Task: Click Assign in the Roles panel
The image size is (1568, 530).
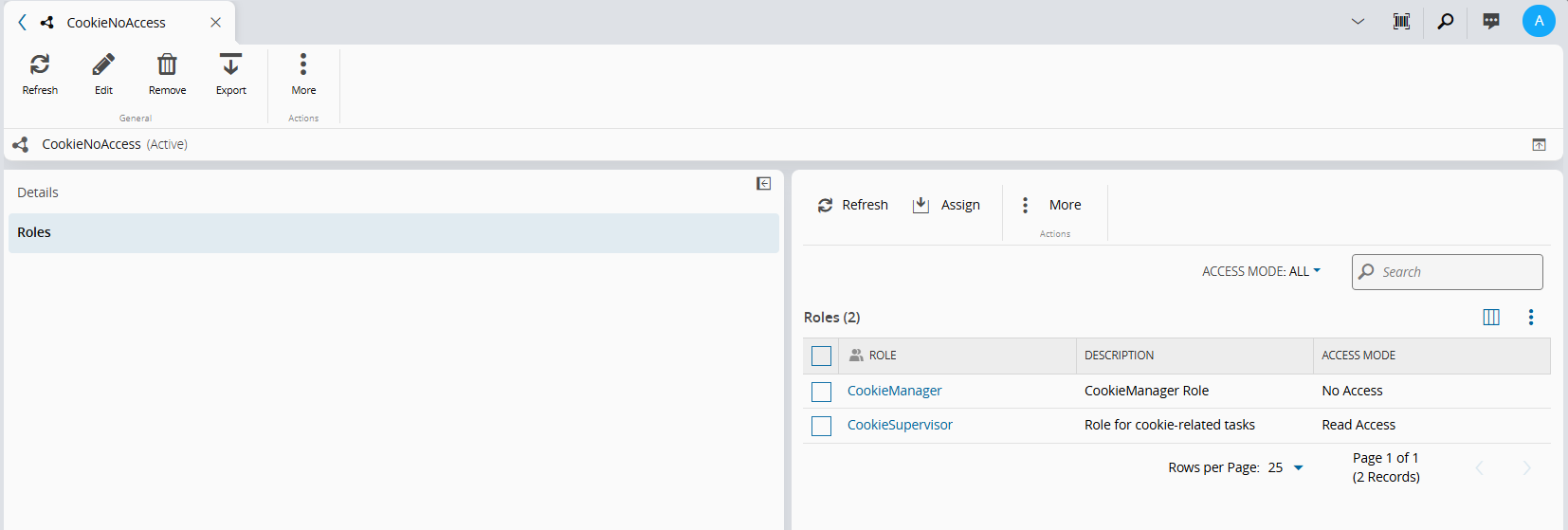Action: pos(945,205)
